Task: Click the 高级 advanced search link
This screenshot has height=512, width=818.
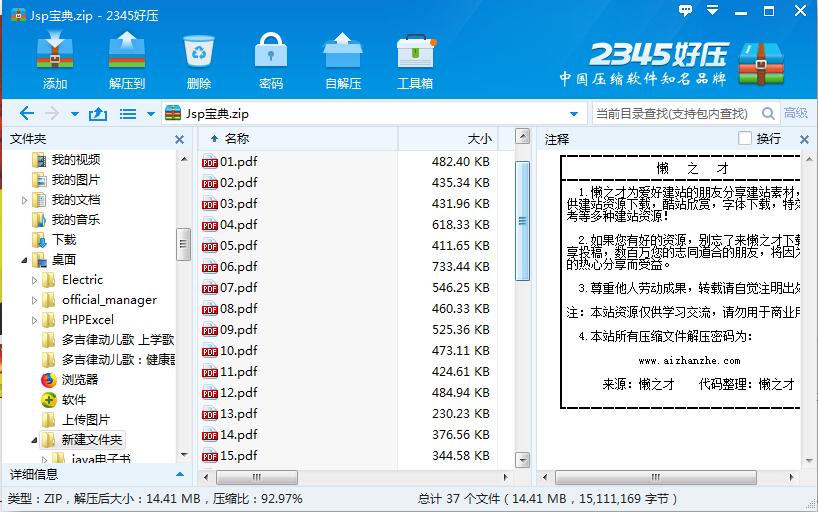Action: (x=796, y=113)
